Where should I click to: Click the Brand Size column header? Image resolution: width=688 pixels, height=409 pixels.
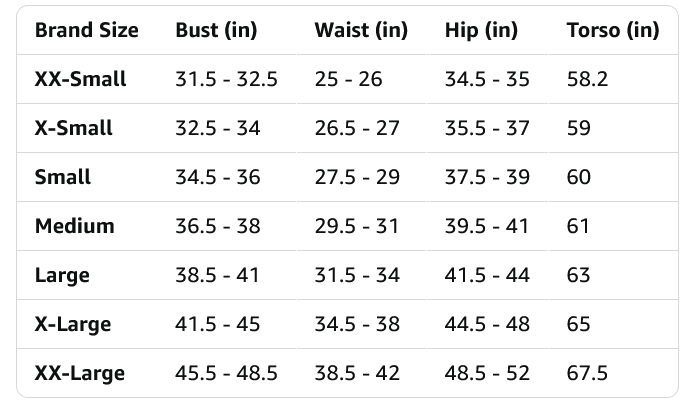pos(86,30)
